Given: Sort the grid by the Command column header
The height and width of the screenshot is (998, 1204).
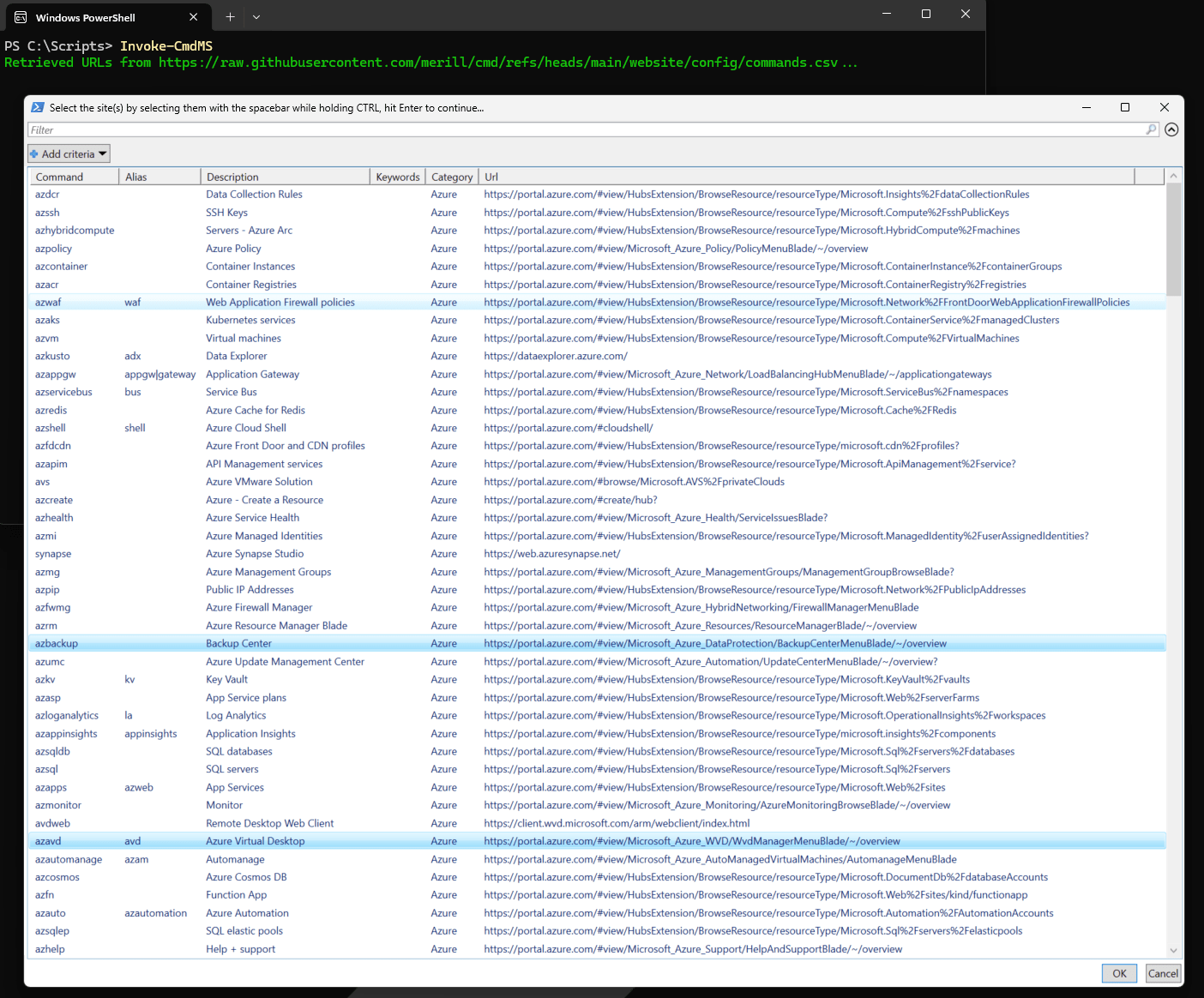Looking at the screenshot, I should click(x=74, y=177).
